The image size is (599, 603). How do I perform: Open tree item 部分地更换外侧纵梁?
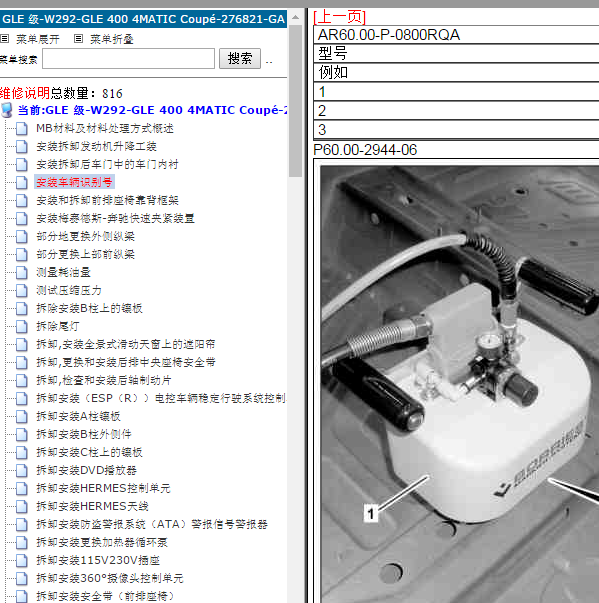click(x=85, y=237)
